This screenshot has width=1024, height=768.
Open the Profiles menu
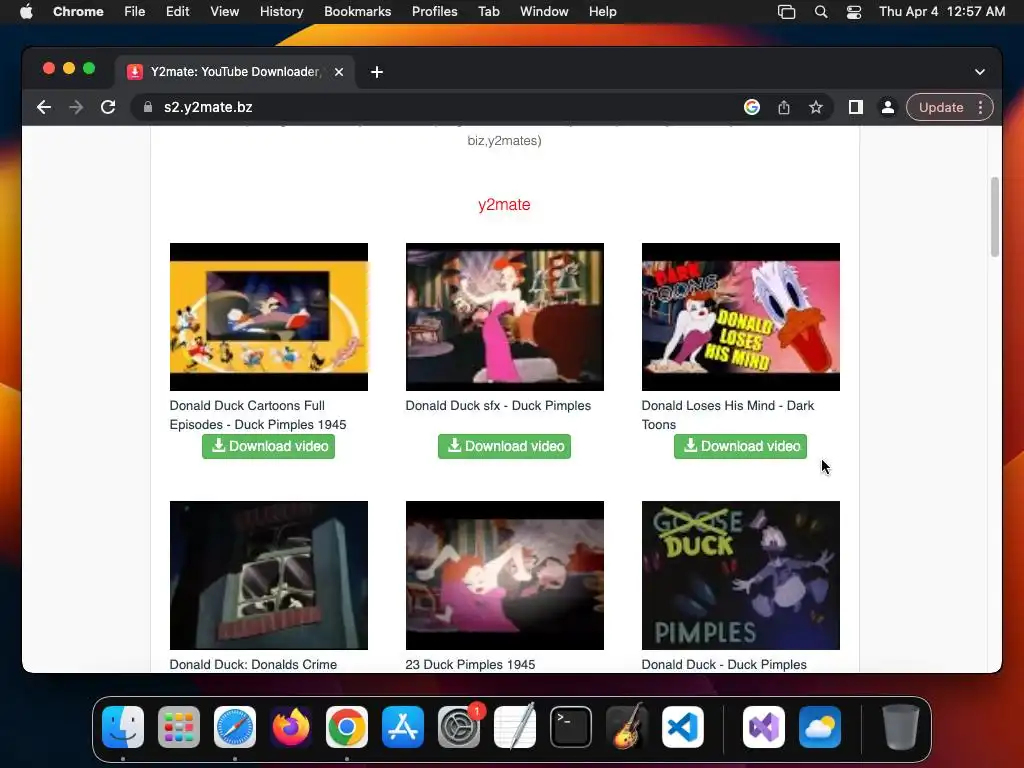pyautogui.click(x=434, y=12)
